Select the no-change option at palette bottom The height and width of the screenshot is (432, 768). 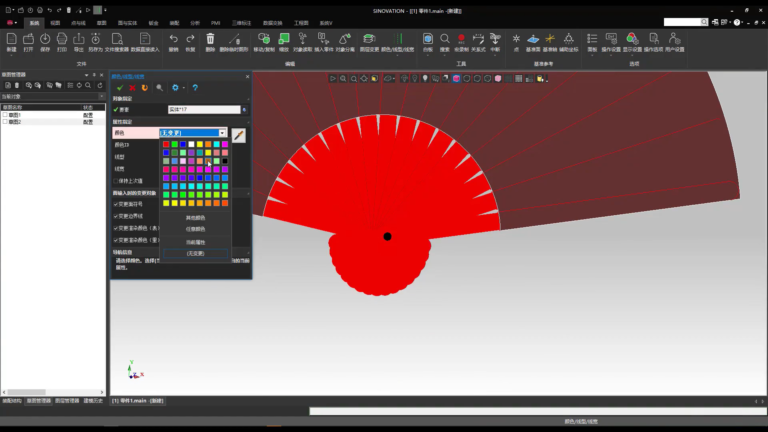(x=195, y=253)
